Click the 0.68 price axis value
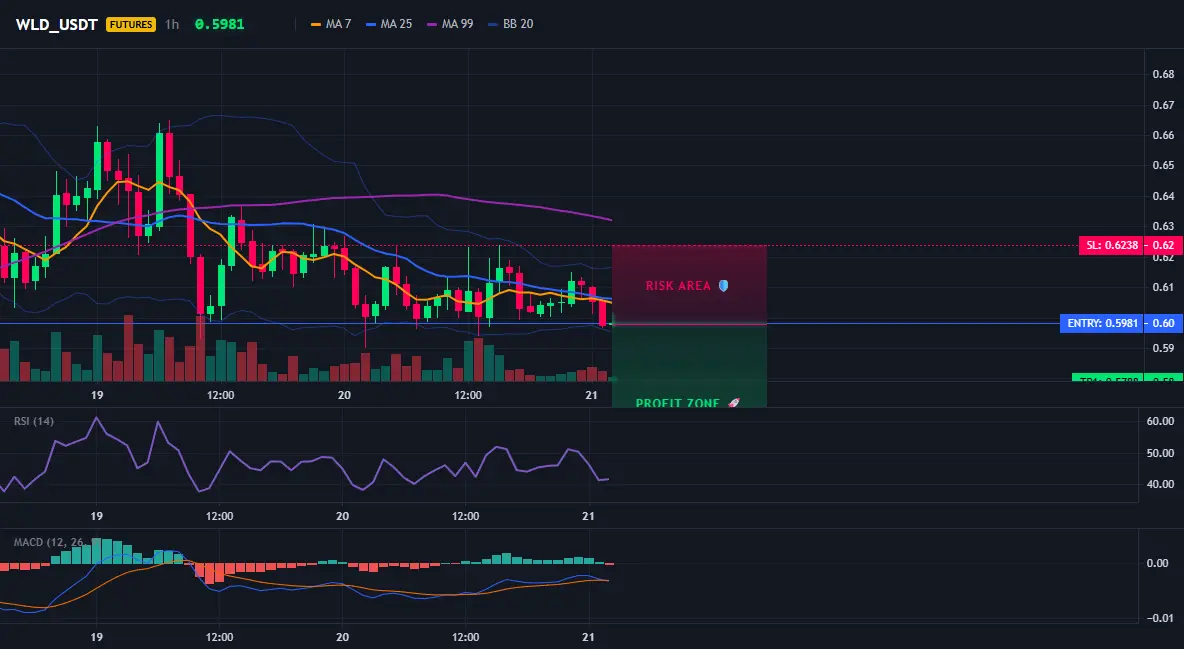The height and width of the screenshot is (649, 1184). tap(1163, 74)
